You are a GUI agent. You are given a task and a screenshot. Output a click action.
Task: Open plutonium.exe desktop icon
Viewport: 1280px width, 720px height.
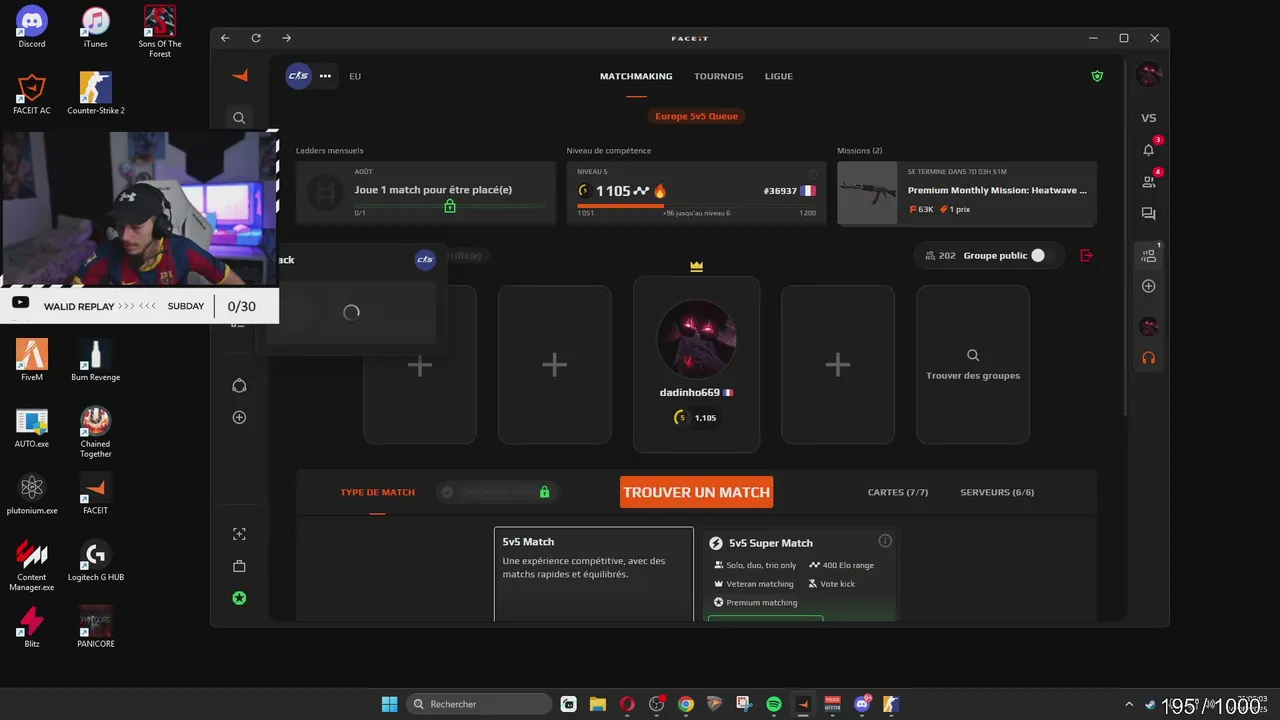pos(32,494)
